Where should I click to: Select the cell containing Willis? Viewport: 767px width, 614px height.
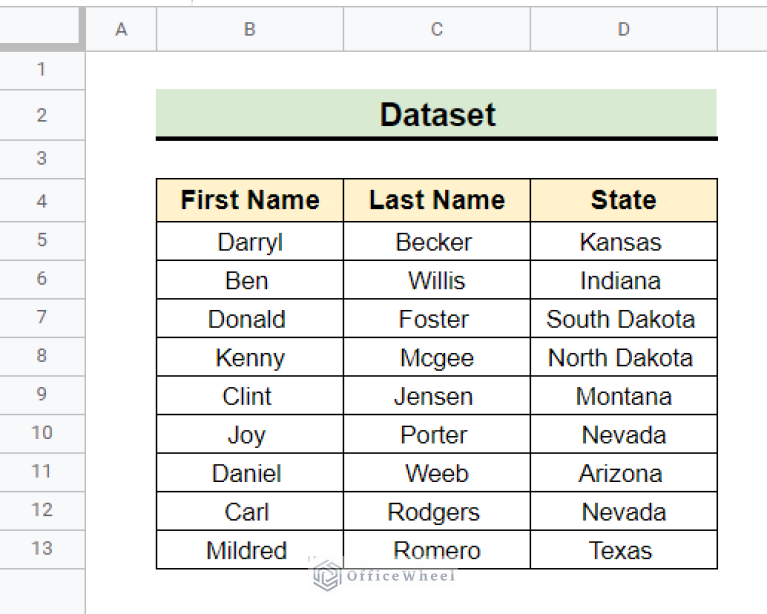[x=437, y=281]
